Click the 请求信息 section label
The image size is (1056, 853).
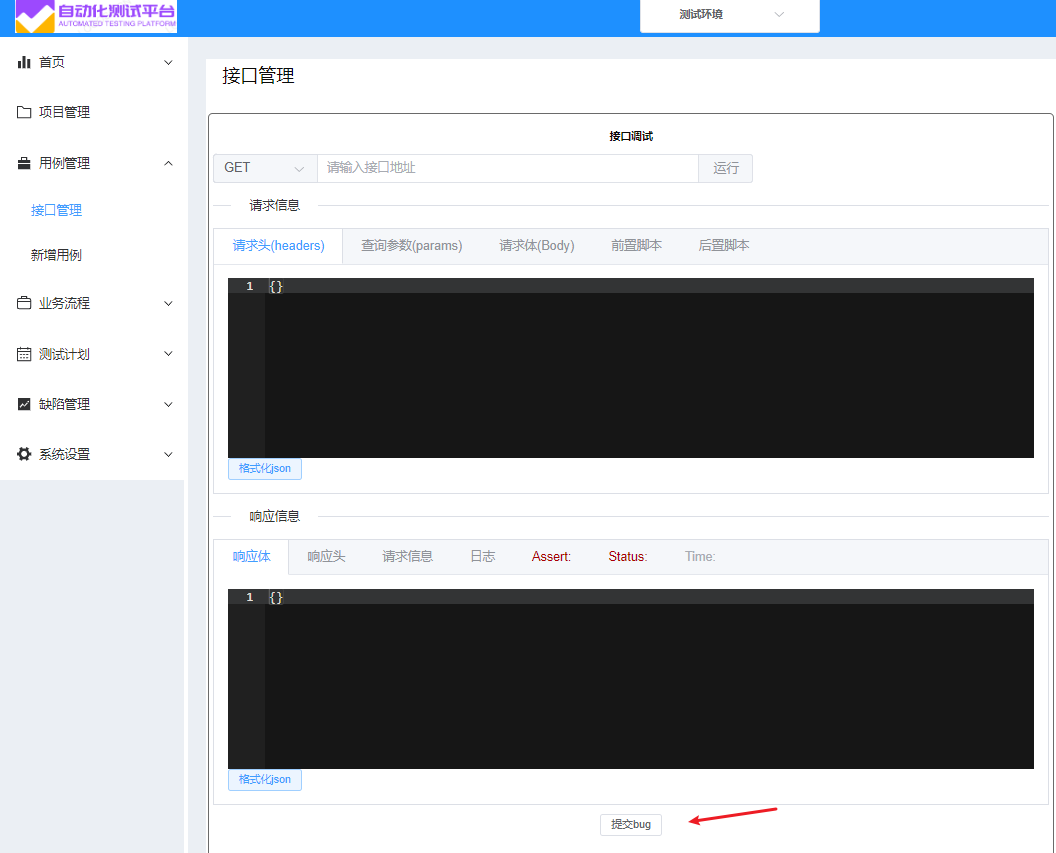(x=275, y=205)
